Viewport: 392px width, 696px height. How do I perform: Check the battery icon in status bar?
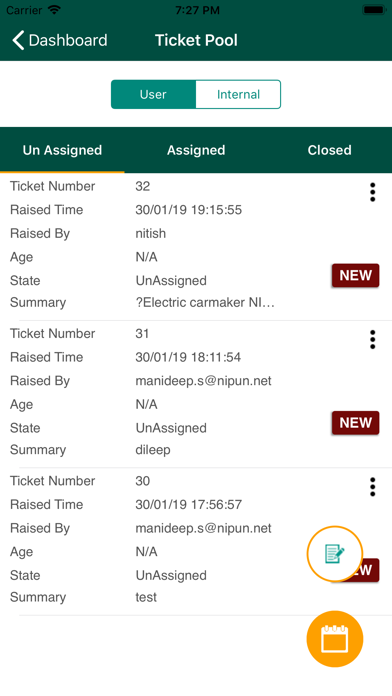[x=374, y=10]
